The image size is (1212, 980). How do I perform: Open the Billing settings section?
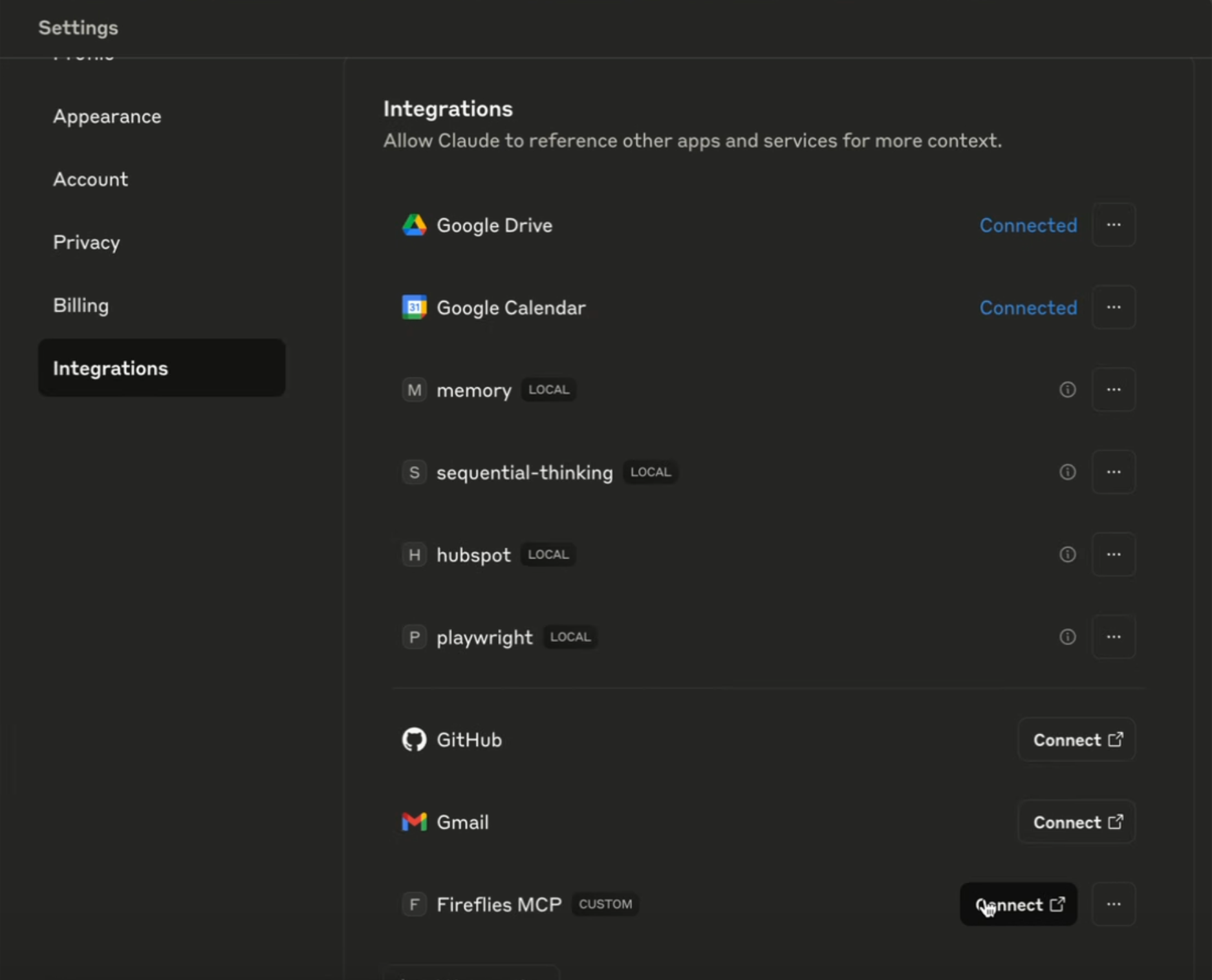point(81,305)
